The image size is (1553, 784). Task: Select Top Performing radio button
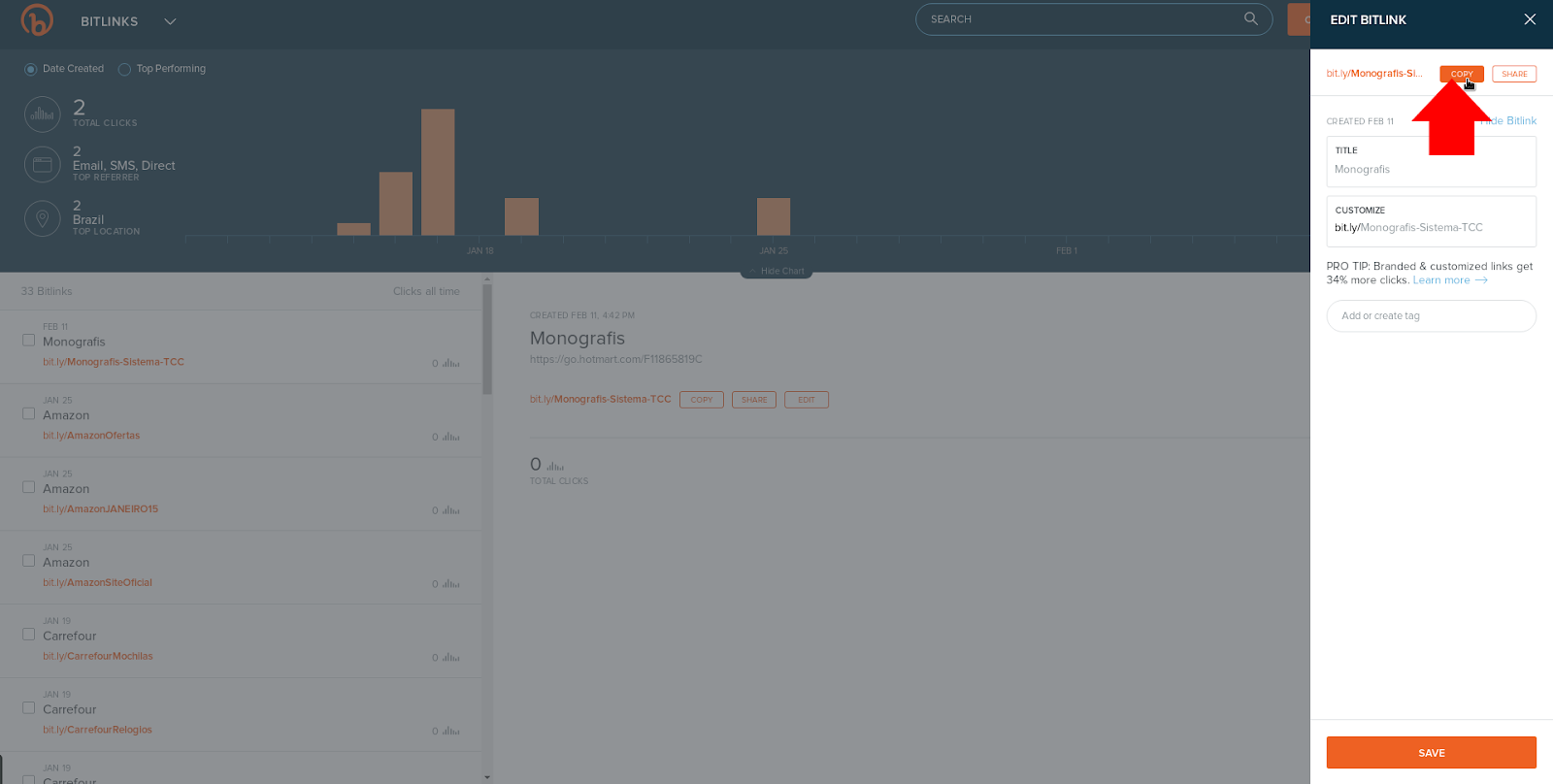point(124,69)
